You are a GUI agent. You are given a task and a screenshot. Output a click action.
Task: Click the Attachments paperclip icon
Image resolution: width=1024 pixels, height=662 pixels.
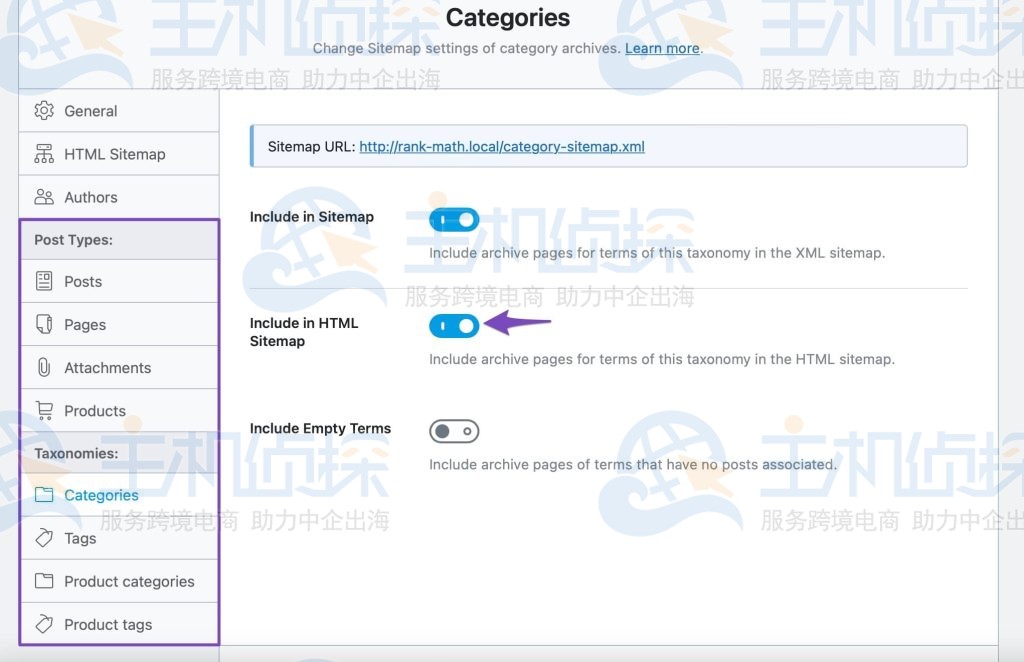point(42,367)
